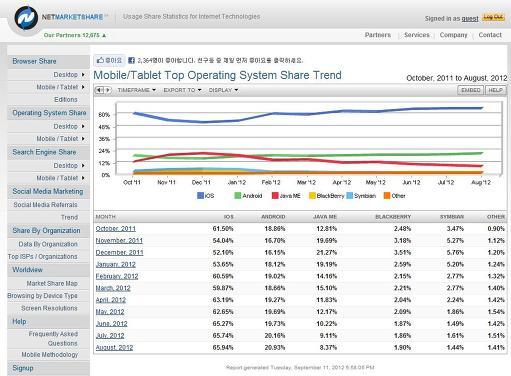Select Worldwide sidebar section
Screen dimensions: 511x376
48,270
